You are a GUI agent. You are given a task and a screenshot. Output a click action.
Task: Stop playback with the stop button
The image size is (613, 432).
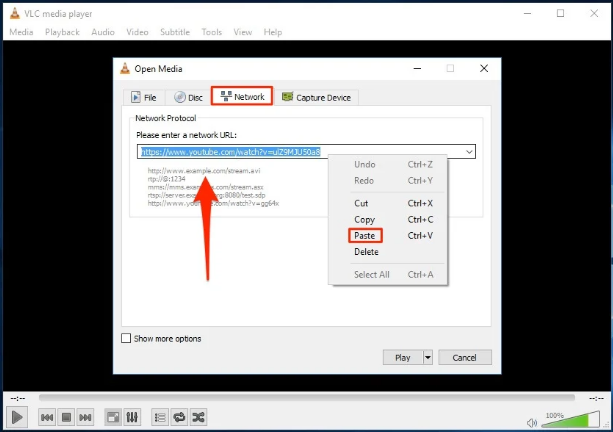[66, 418]
